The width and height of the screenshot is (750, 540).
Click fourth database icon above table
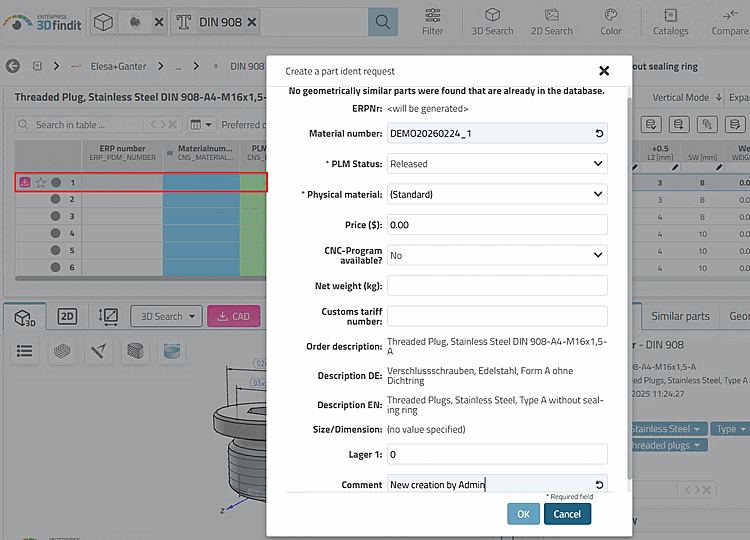(x=735, y=125)
